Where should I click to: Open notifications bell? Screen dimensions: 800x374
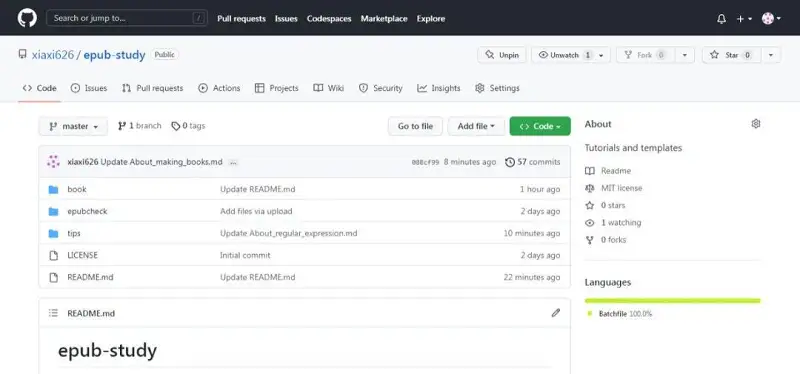(721, 19)
